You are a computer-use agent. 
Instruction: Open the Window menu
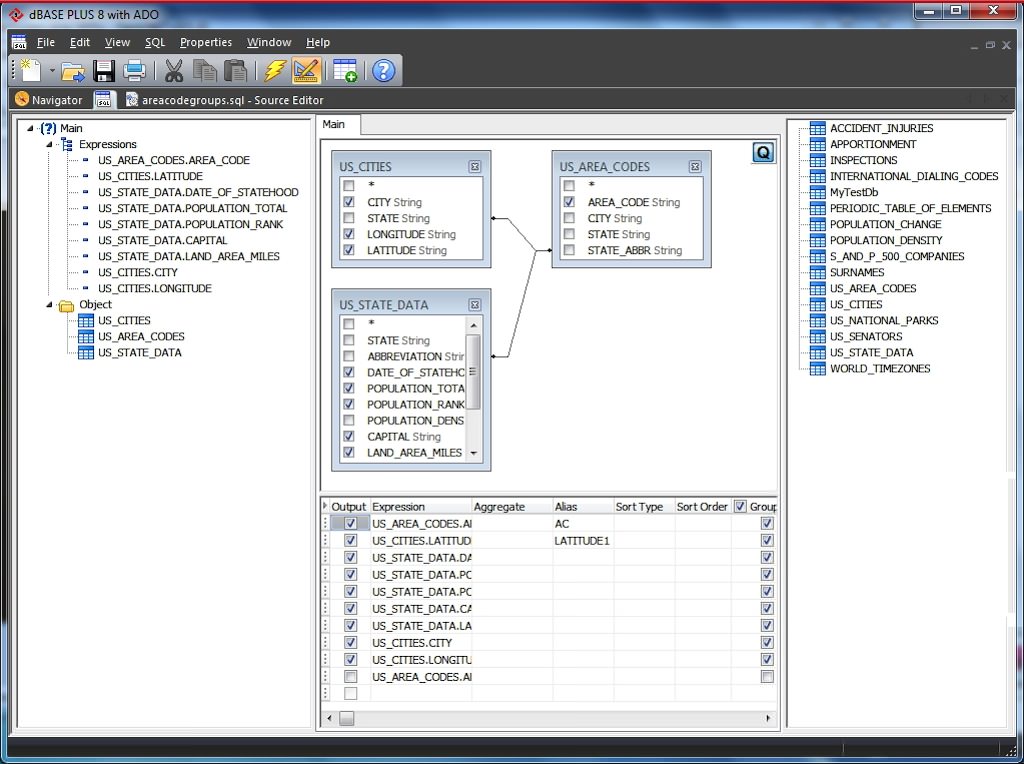[x=269, y=42]
